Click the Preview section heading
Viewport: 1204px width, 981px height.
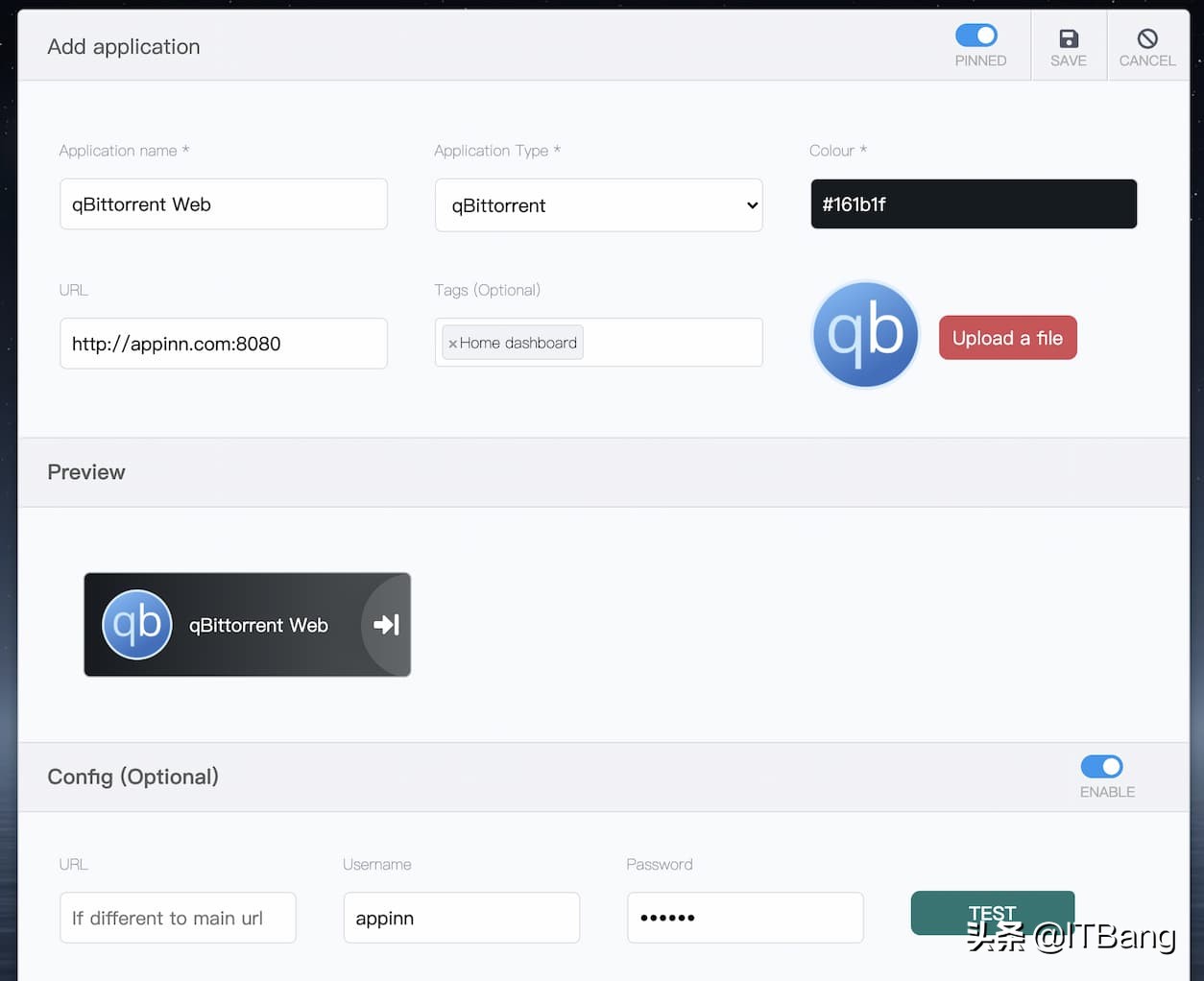click(86, 472)
